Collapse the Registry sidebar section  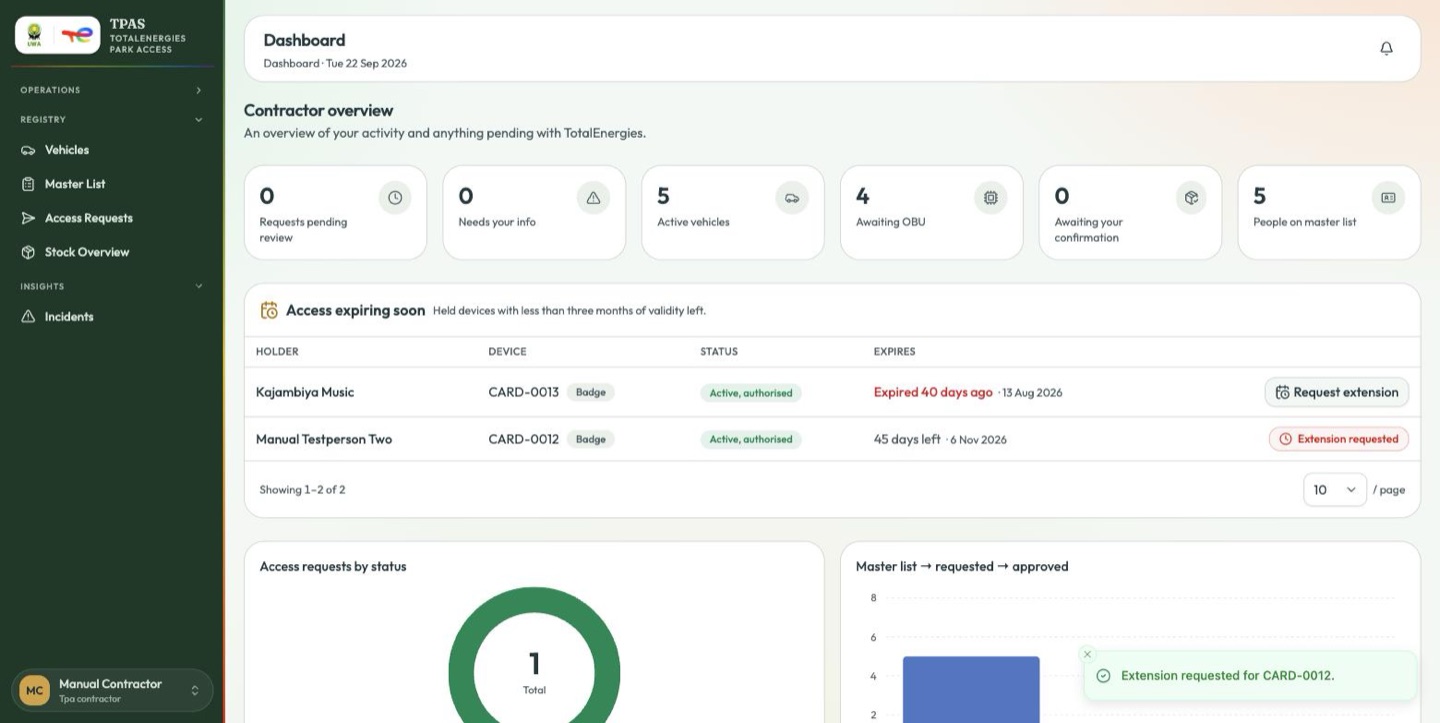point(112,120)
